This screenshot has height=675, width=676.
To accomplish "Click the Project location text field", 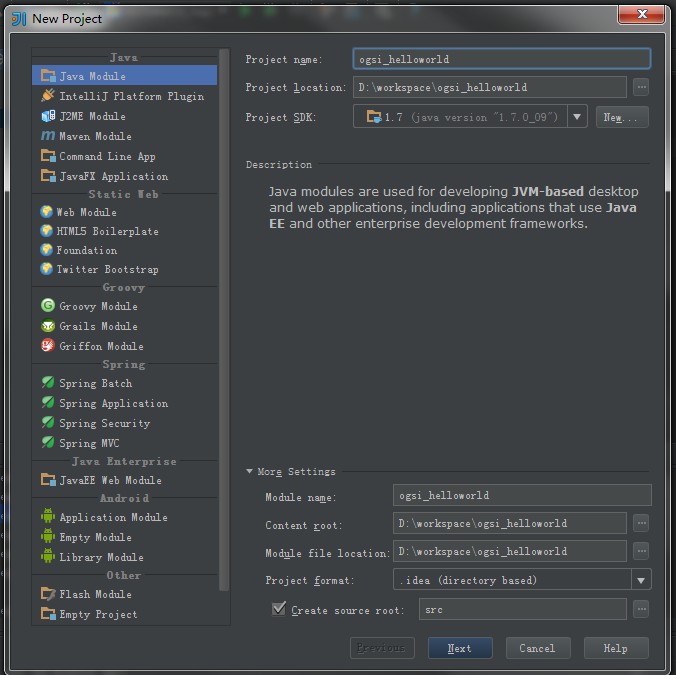I will click(x=490, y=87).
